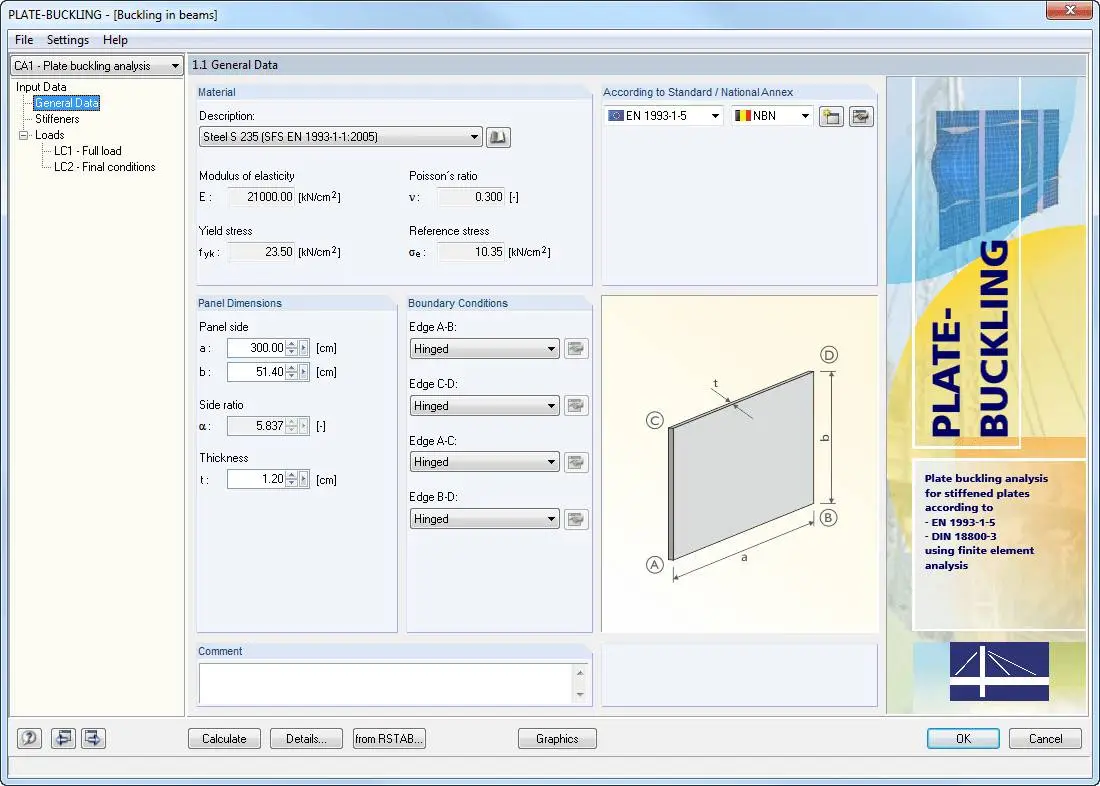This screenshot has height=786, width=1100.
Task: Select General Data in the tree
Action: [67, 103]
